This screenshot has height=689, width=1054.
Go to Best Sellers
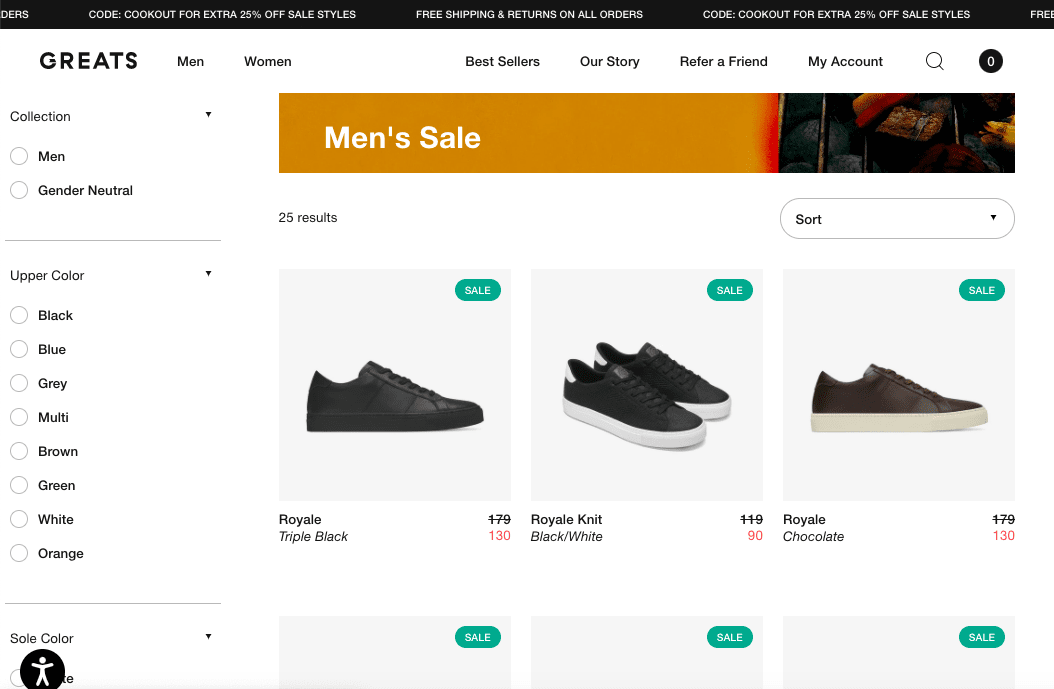[x=502, y=61]
